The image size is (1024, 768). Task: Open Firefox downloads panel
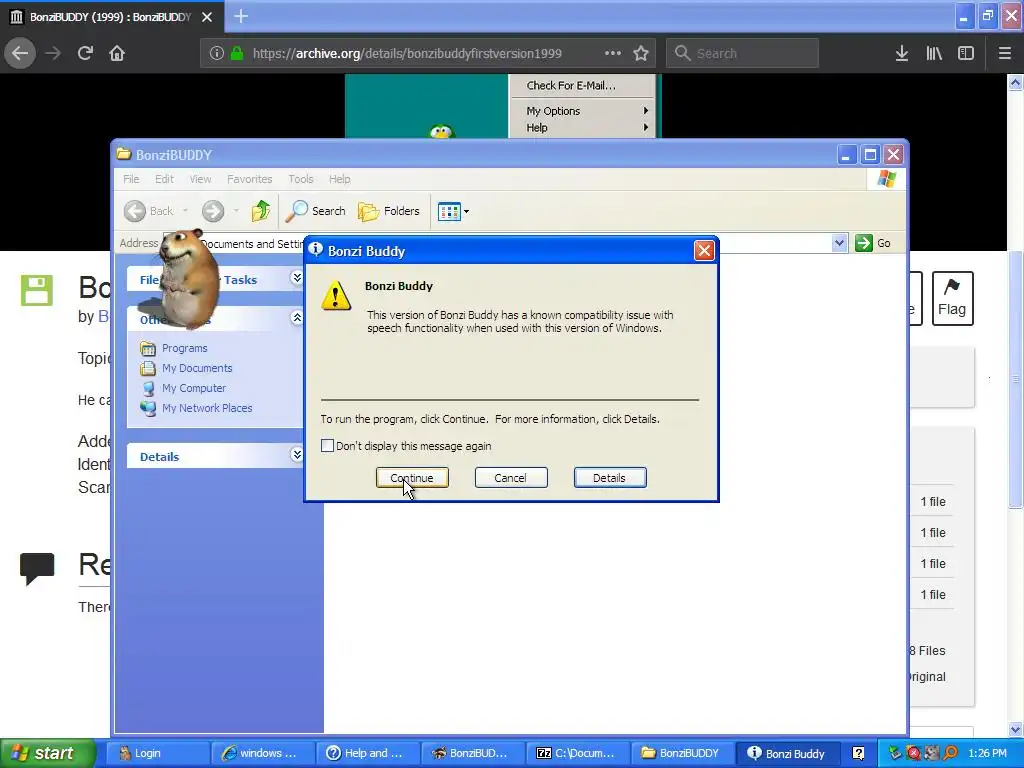[902, 53]
